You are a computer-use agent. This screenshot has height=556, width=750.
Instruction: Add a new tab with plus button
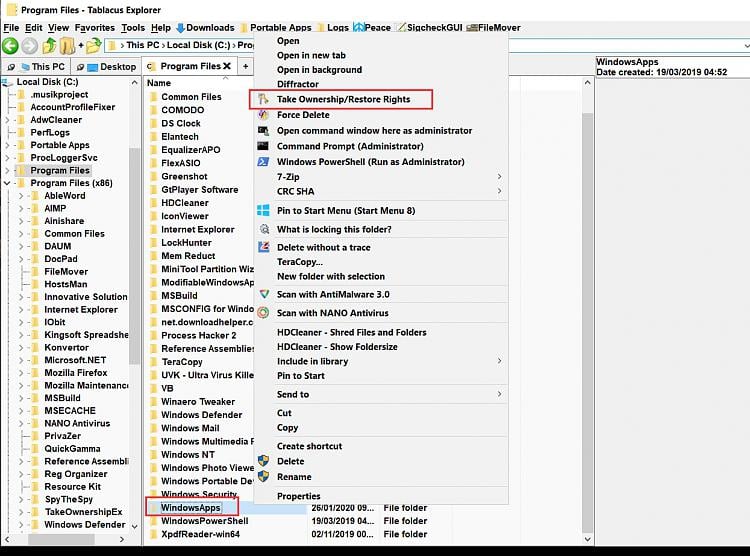coord(245,67)
